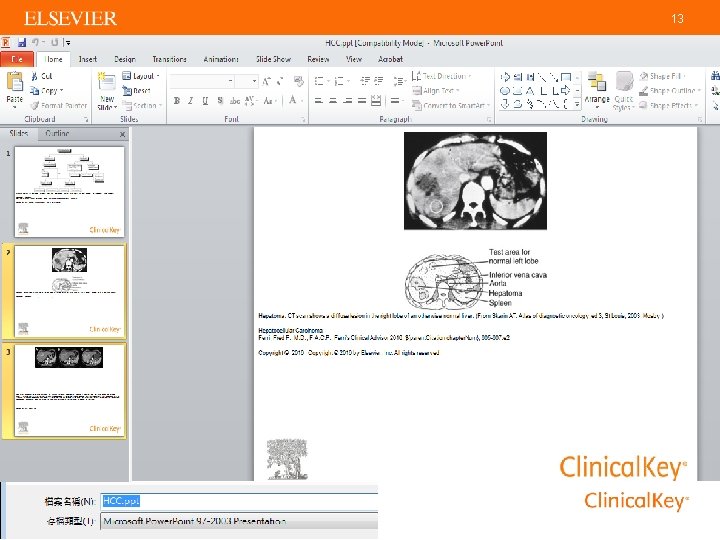
Task: Open the Layout dropdown in Slides group
Action: coord(141,76)
